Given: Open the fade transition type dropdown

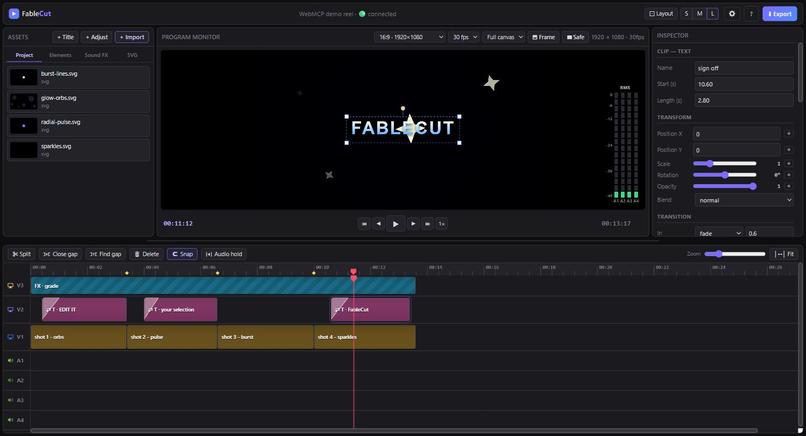Looking at the screenshot, I should point(719,233).
